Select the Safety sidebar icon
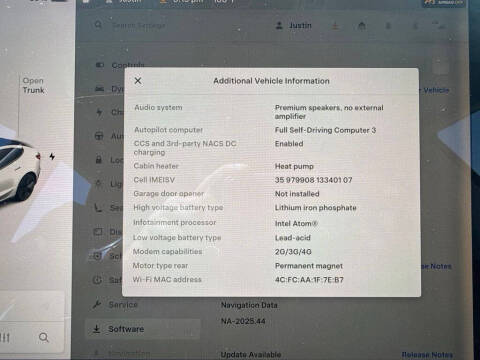The image size is (480, 360). coord(97,280)
